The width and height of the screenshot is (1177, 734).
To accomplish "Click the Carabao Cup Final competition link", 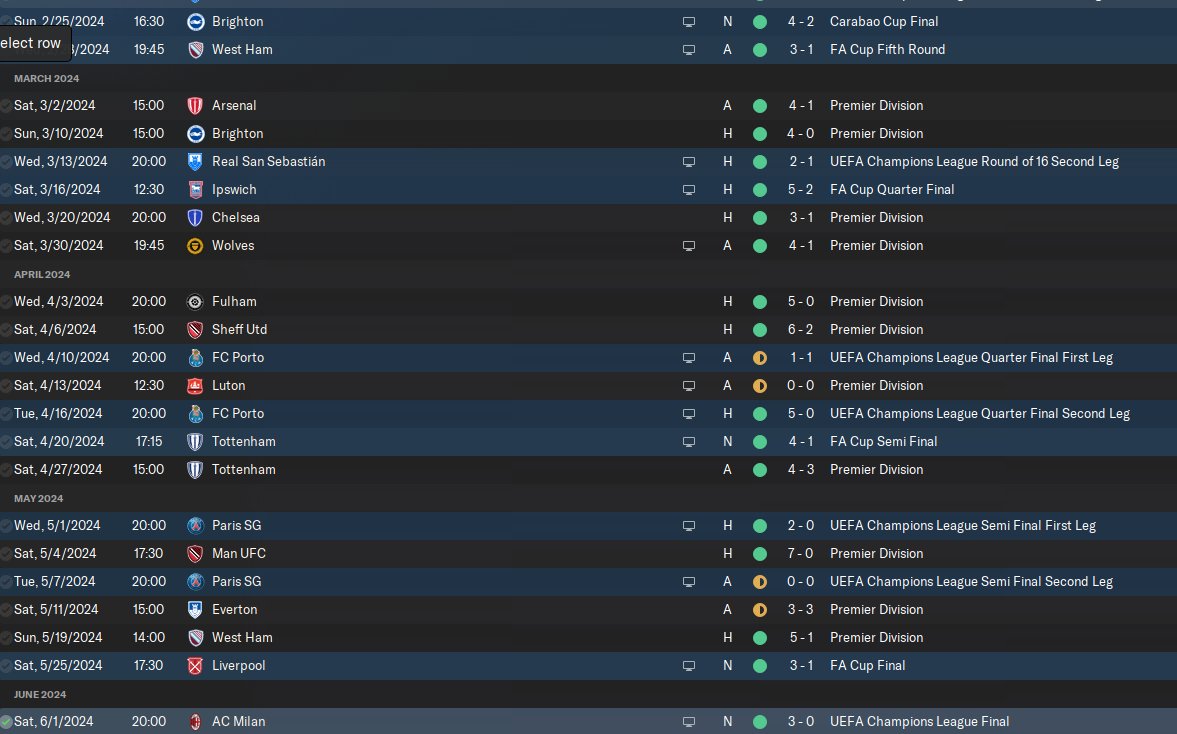I will click(884, 22).
